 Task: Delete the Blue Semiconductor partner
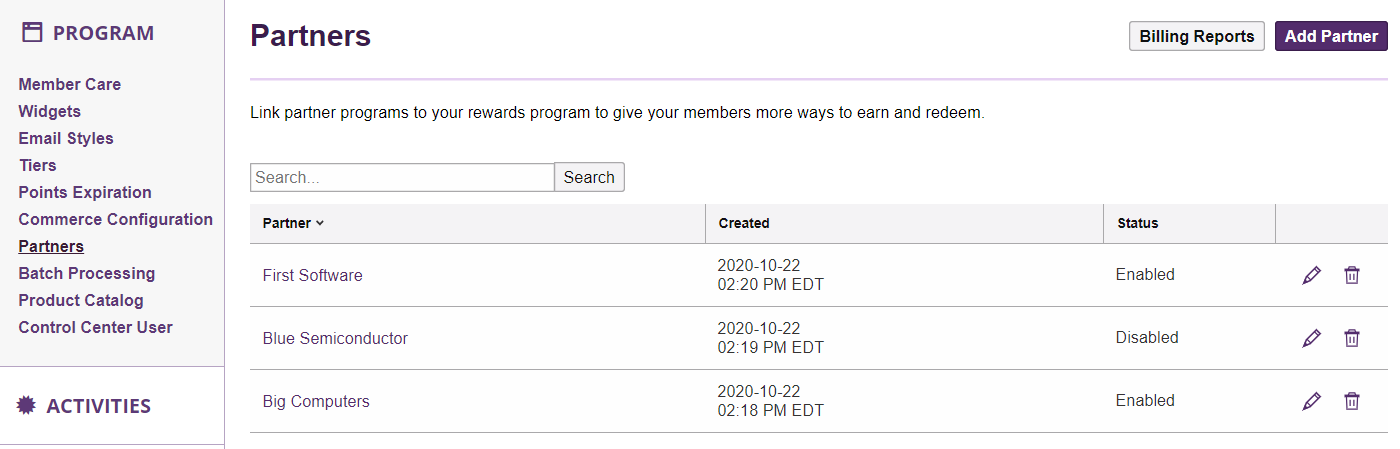(x=1352, y=338)
